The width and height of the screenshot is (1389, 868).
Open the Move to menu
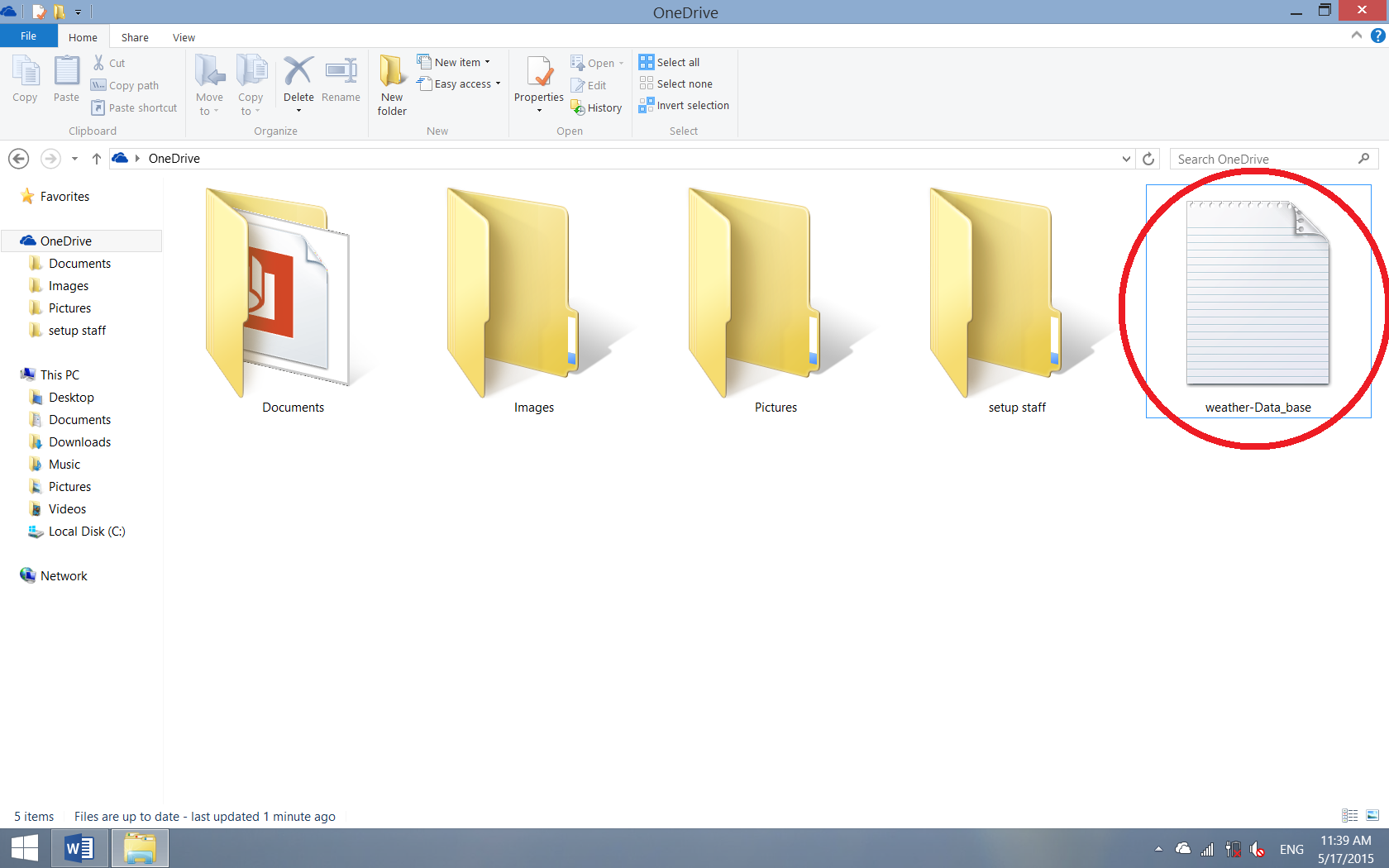(209, 84)
